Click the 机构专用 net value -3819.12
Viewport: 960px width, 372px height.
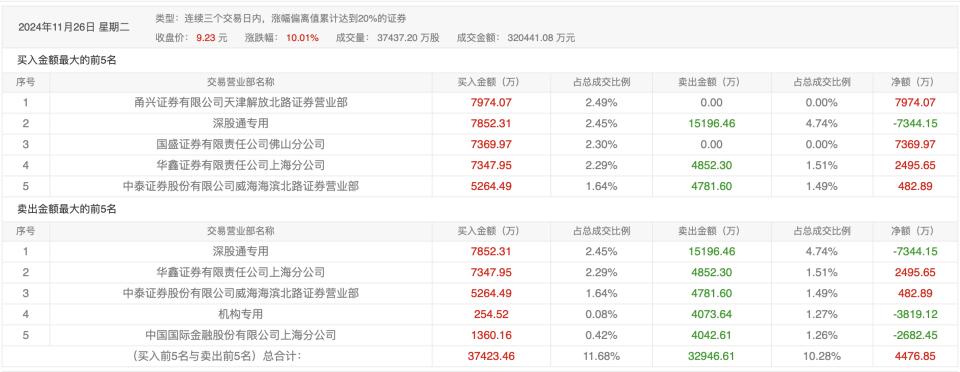coord(915,314)
